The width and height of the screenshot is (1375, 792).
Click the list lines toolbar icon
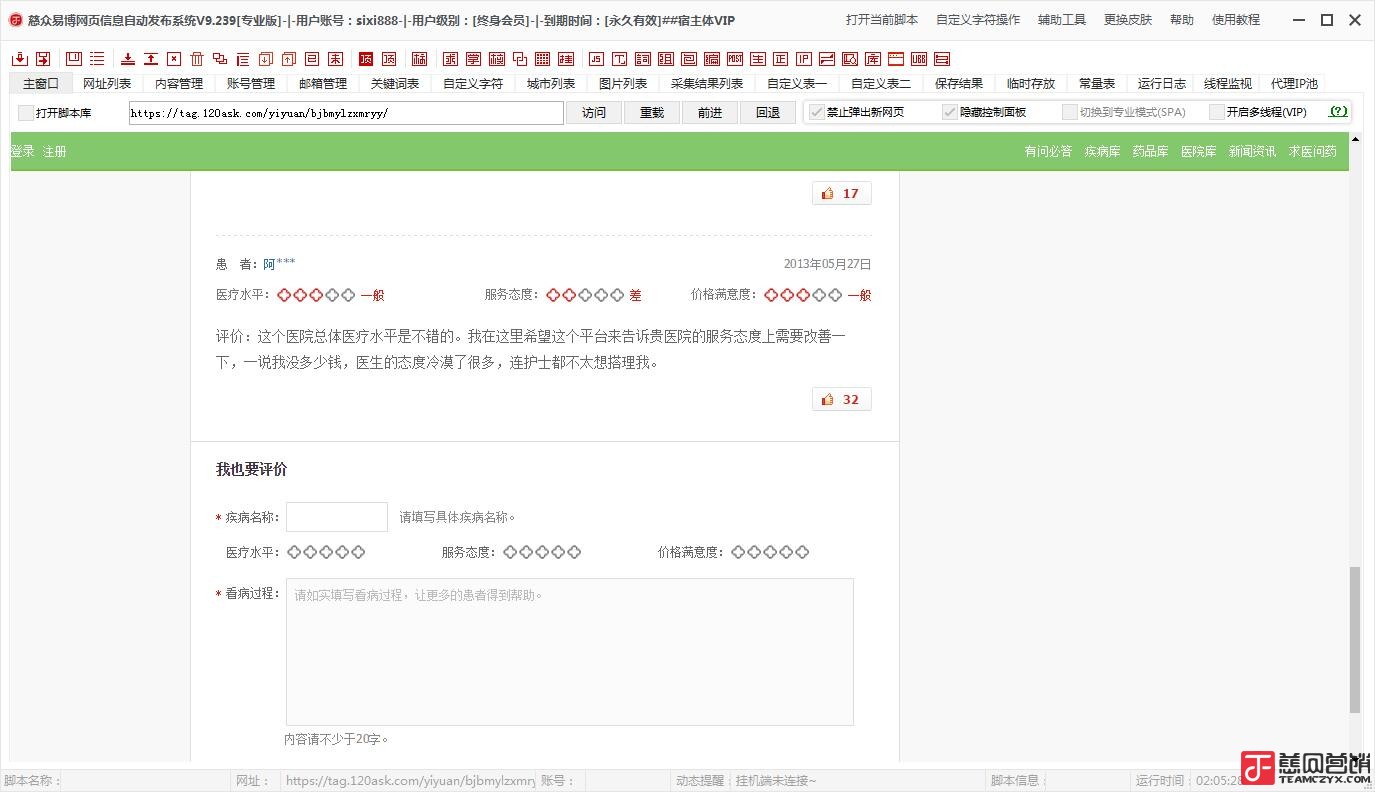point(98,59)
